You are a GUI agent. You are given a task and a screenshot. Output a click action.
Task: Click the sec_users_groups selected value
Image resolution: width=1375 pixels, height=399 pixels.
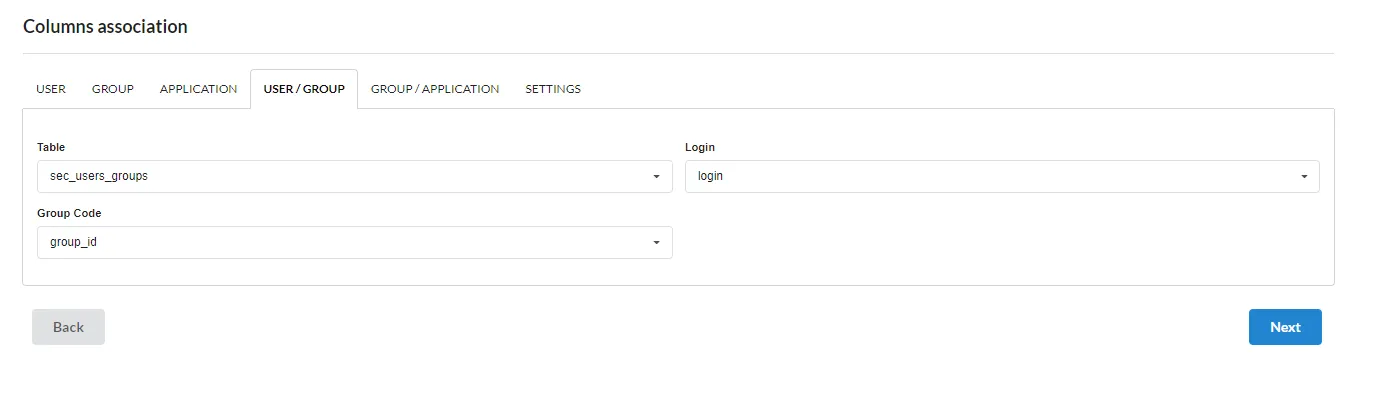pyautogui.click(x=99, y=176)
